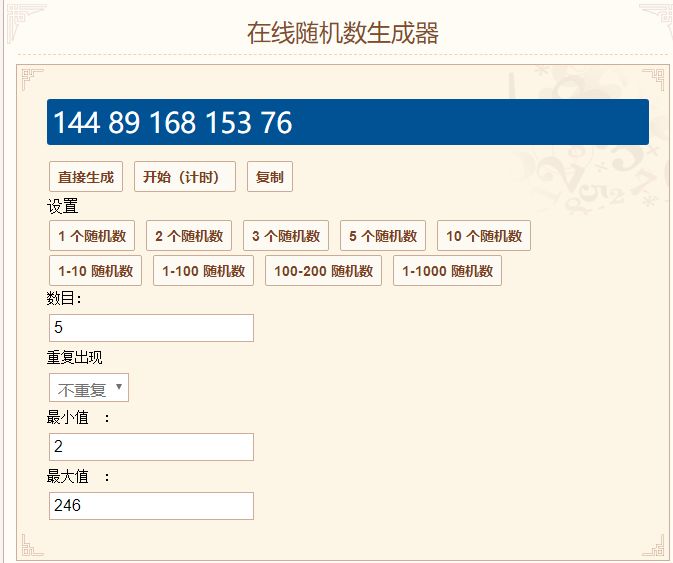
Task: Open the 不重复 repeat dropdown
Action: click(x=89, y=387)
